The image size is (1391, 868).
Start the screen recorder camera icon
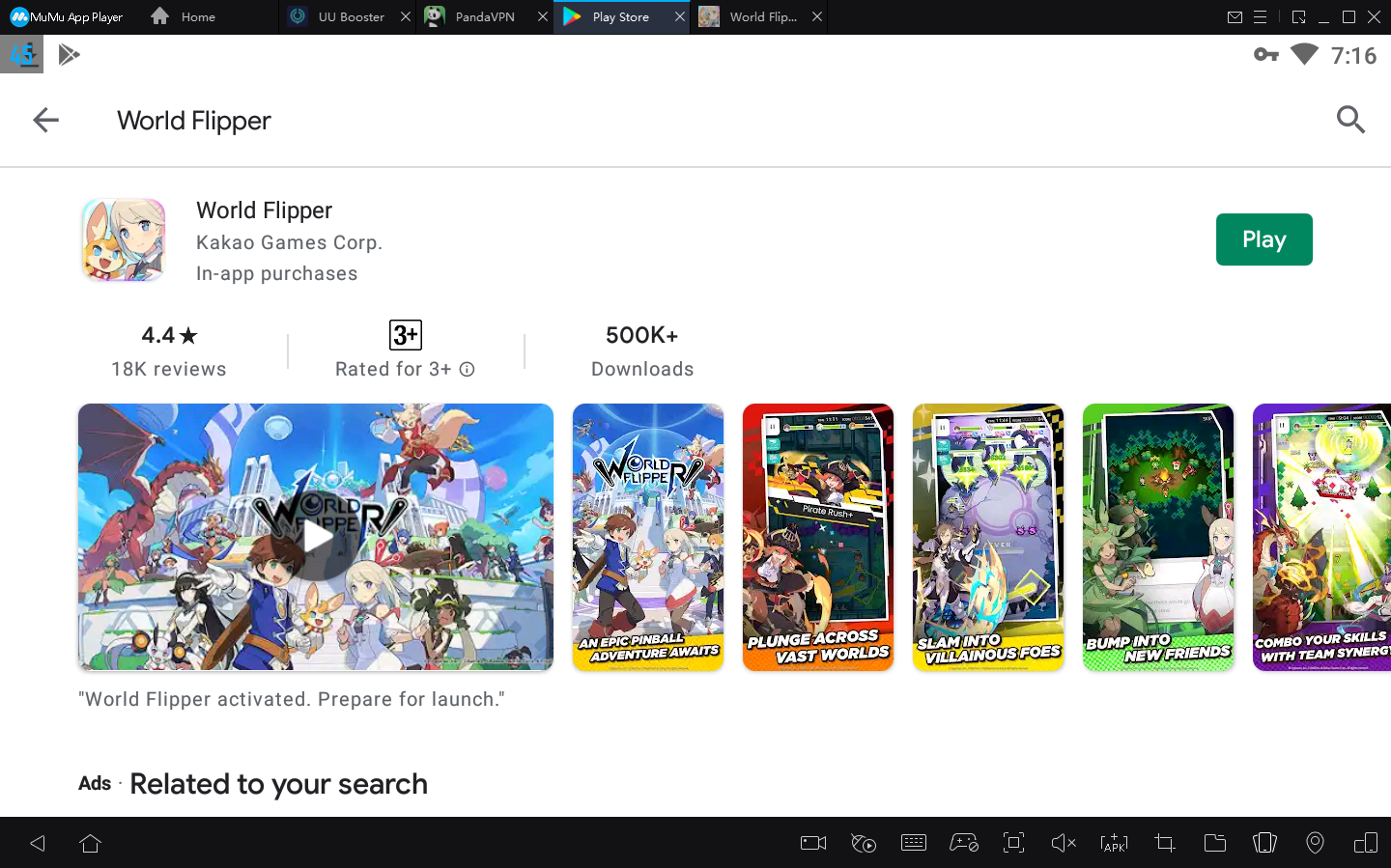813,843
